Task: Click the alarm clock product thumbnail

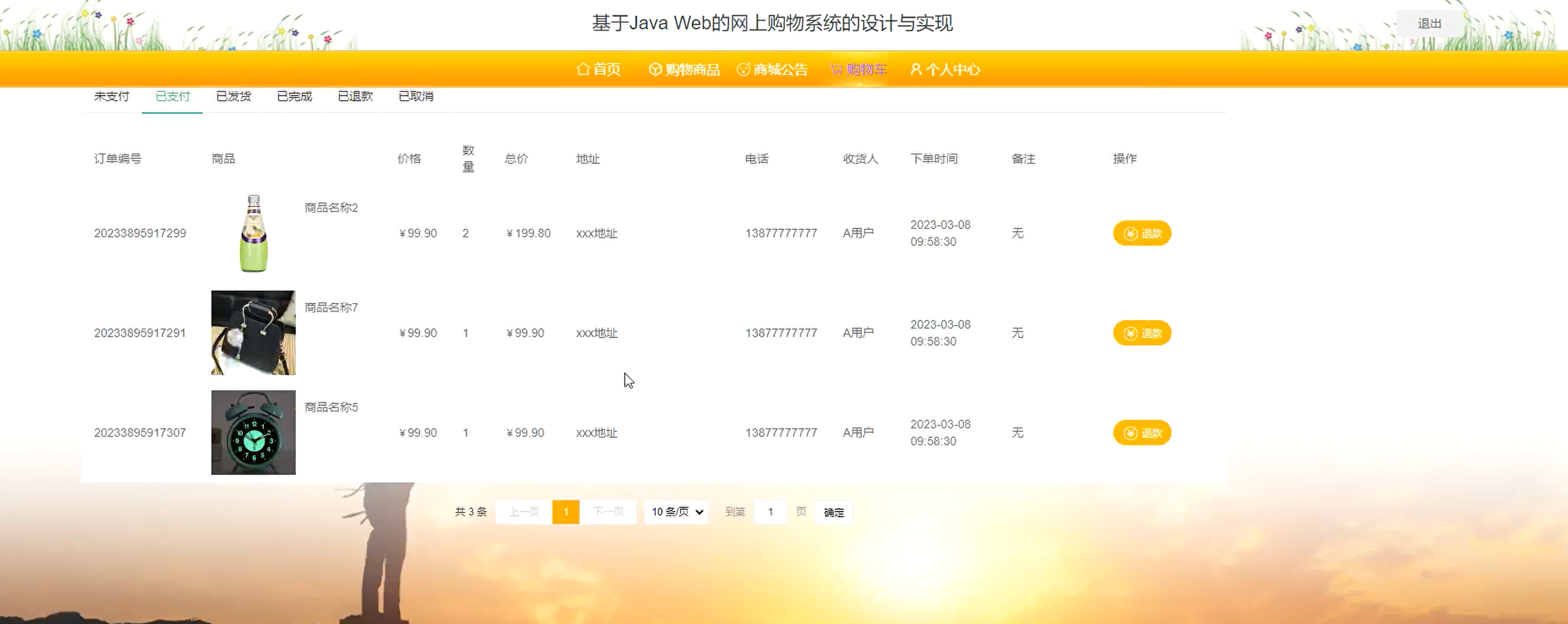Action: click(x=253, y=432)
